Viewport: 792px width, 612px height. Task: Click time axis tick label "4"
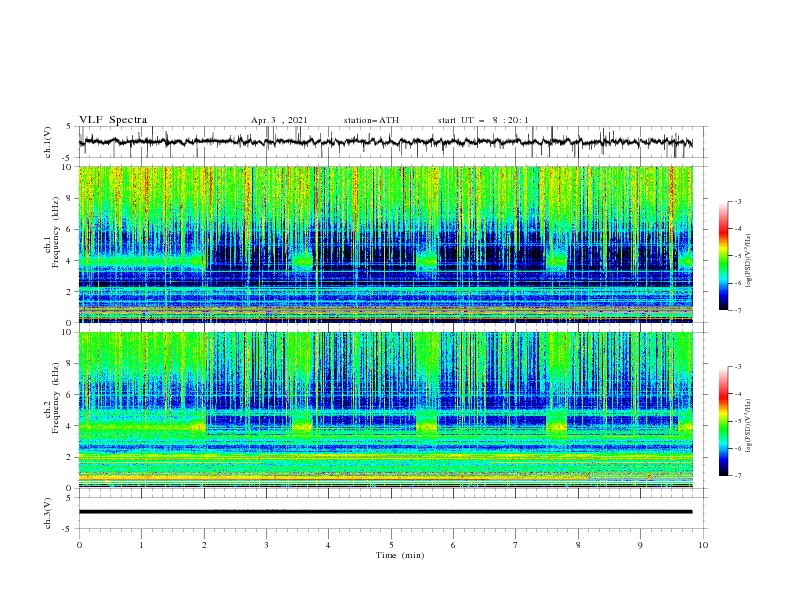click(x=328, y=545)
